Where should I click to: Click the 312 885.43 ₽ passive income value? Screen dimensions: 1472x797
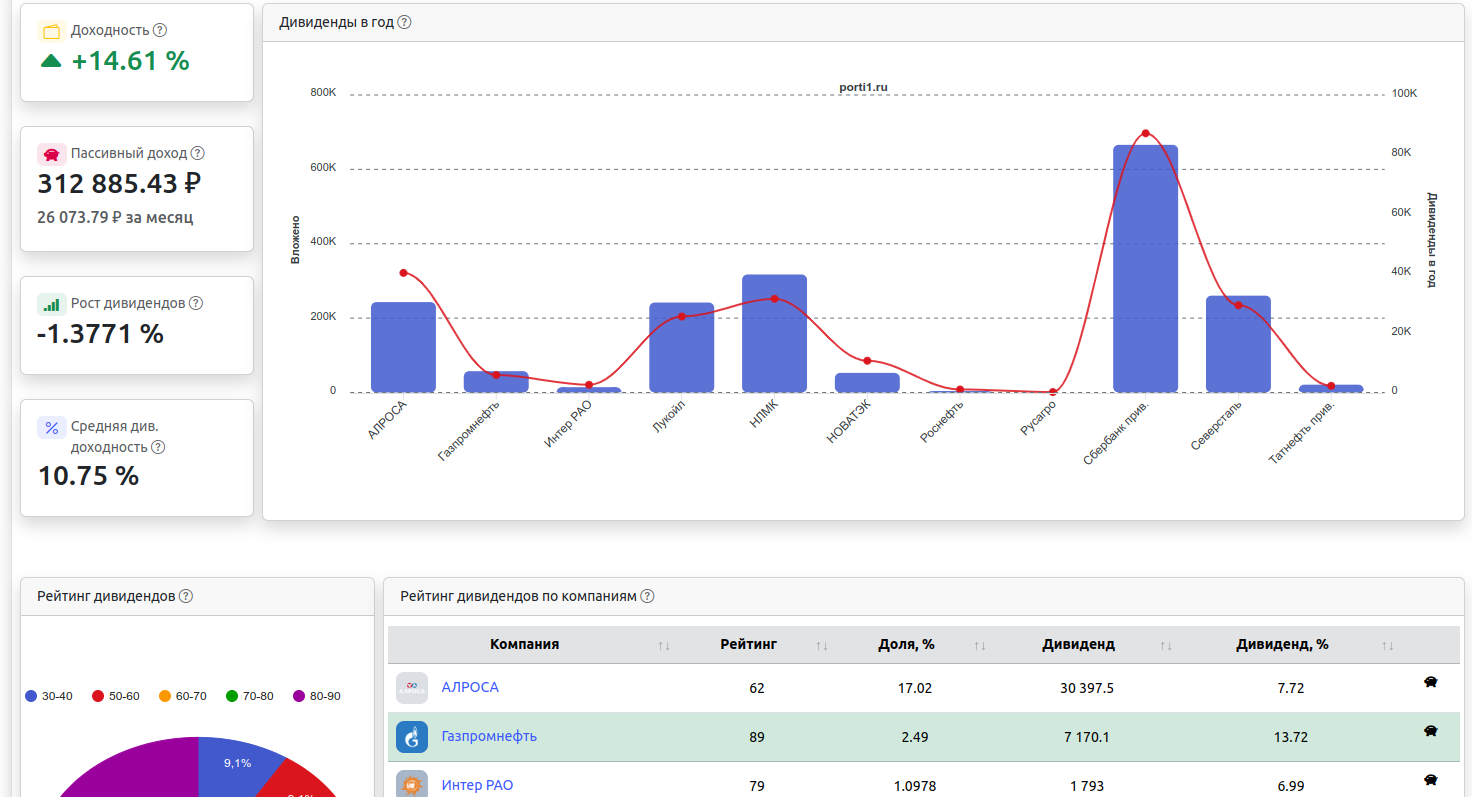120,184
